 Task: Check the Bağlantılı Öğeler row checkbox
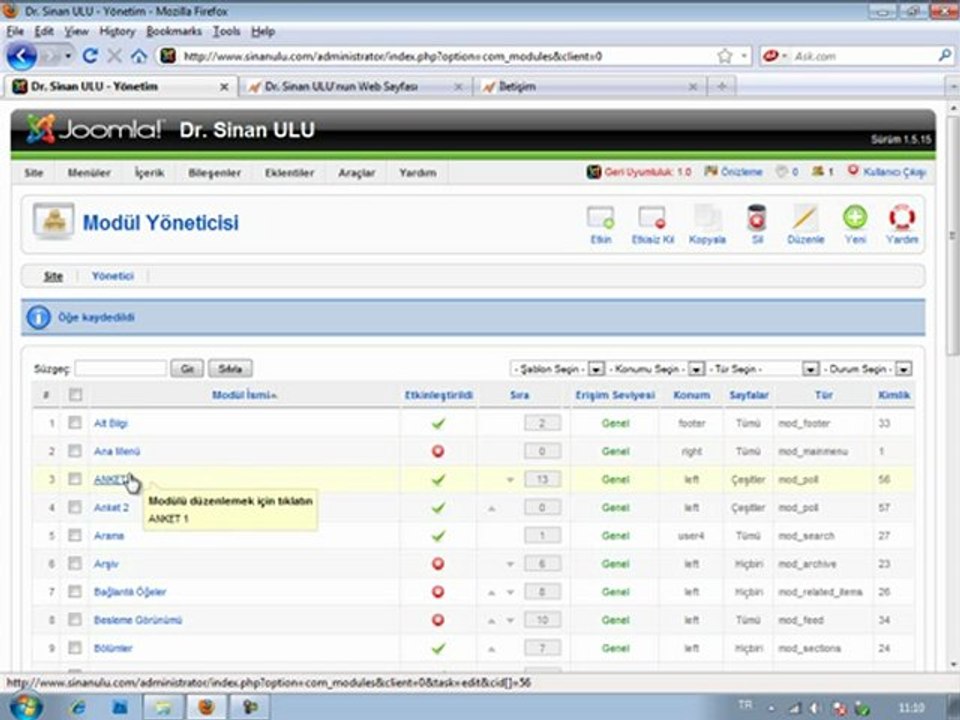(x=75, y=591)
